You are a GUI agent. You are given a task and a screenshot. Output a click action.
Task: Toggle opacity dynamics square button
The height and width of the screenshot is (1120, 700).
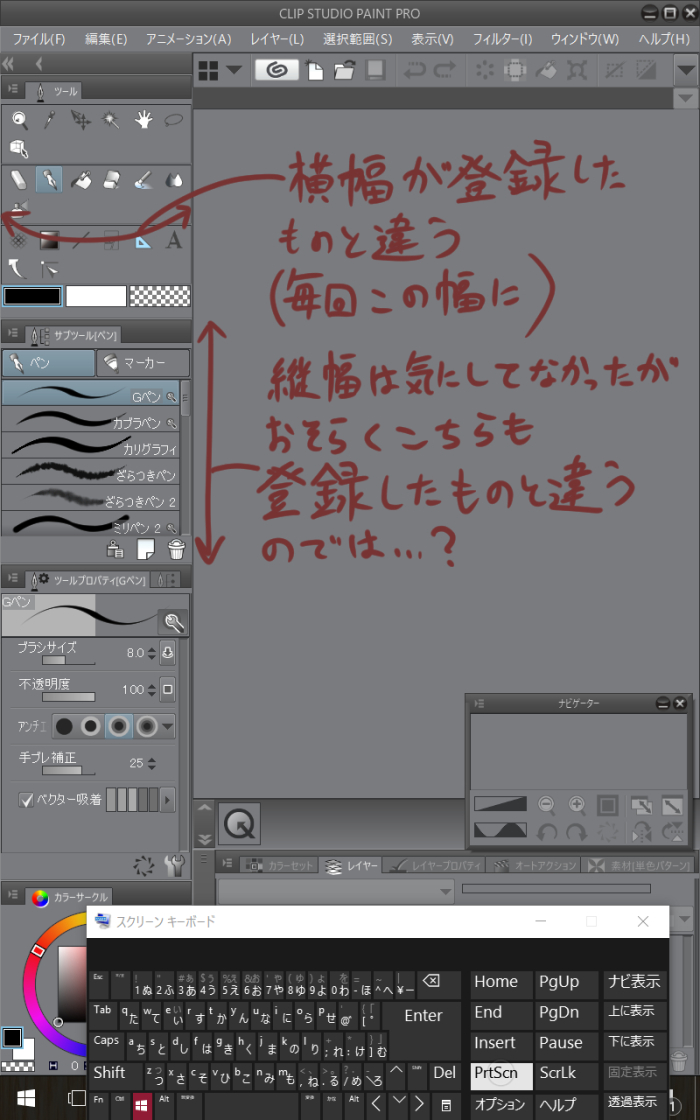(x=167, y=689)
